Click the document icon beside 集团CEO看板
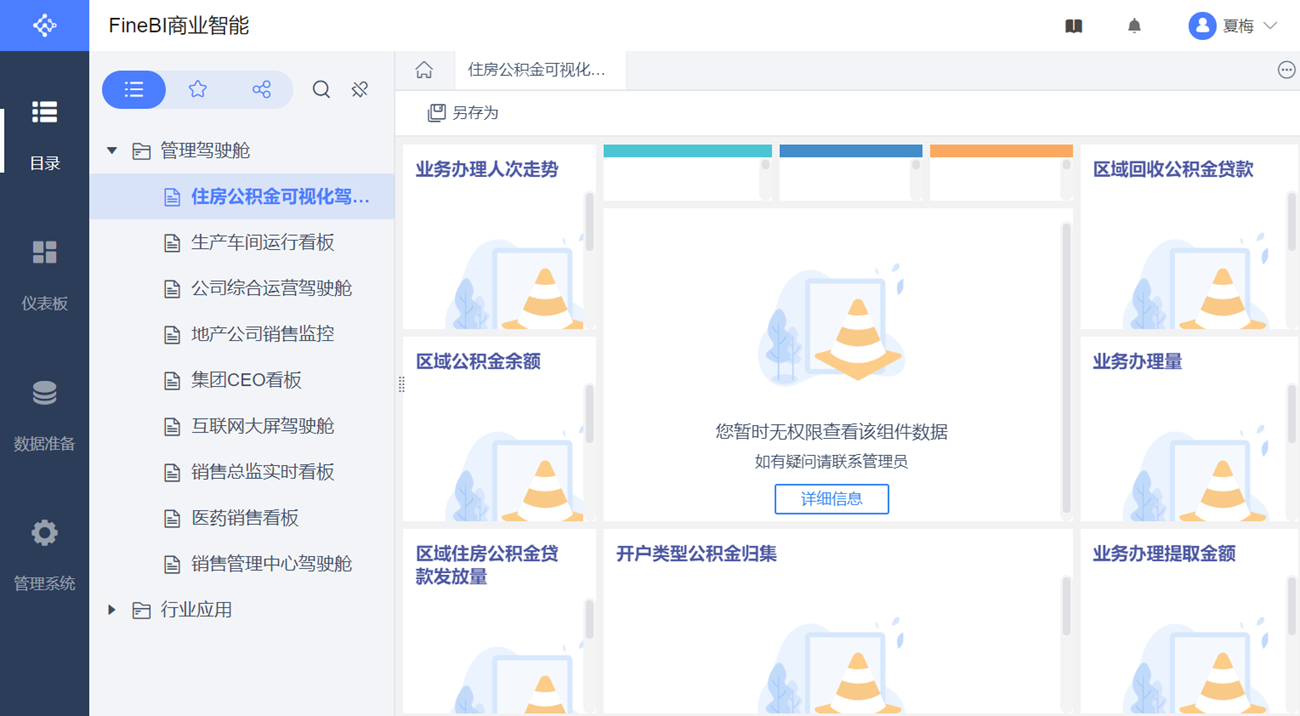This screenshot has height=716, width=1300. 172,380
